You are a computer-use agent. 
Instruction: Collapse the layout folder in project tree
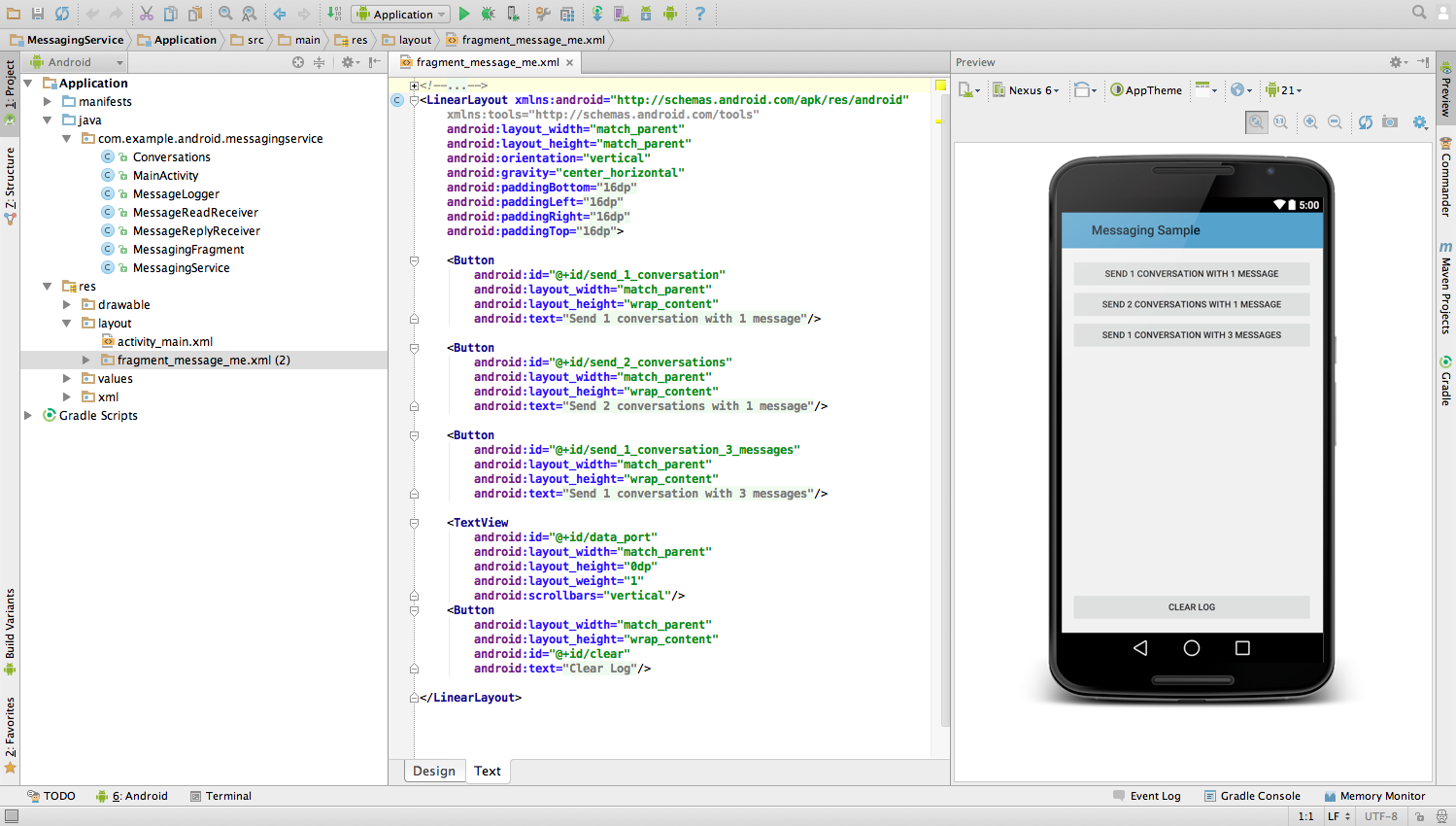click(66, 323)
